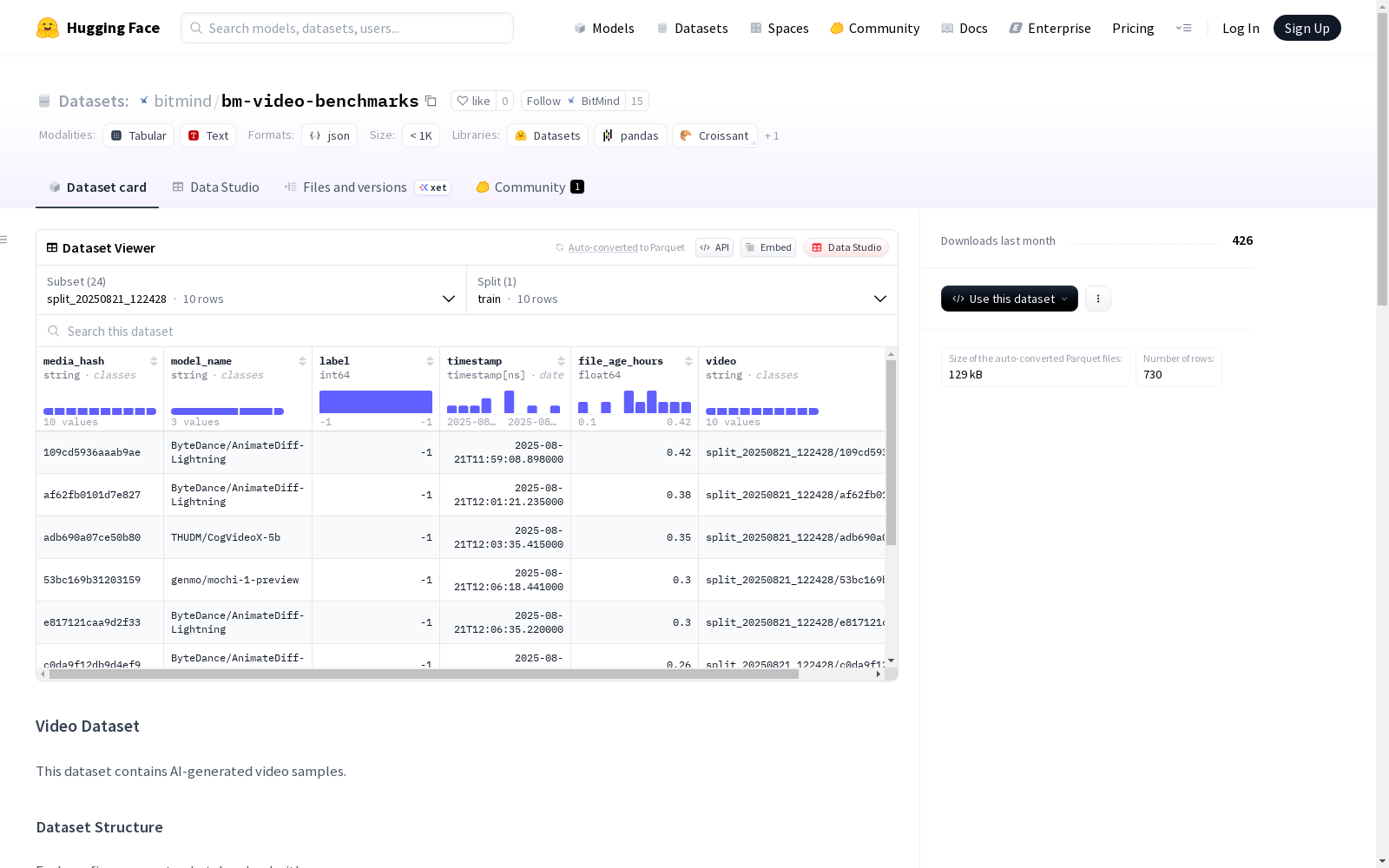The image size is (1389, 868).
Task: Click the Tabular modality tag
Action: [x=139, y=135]
